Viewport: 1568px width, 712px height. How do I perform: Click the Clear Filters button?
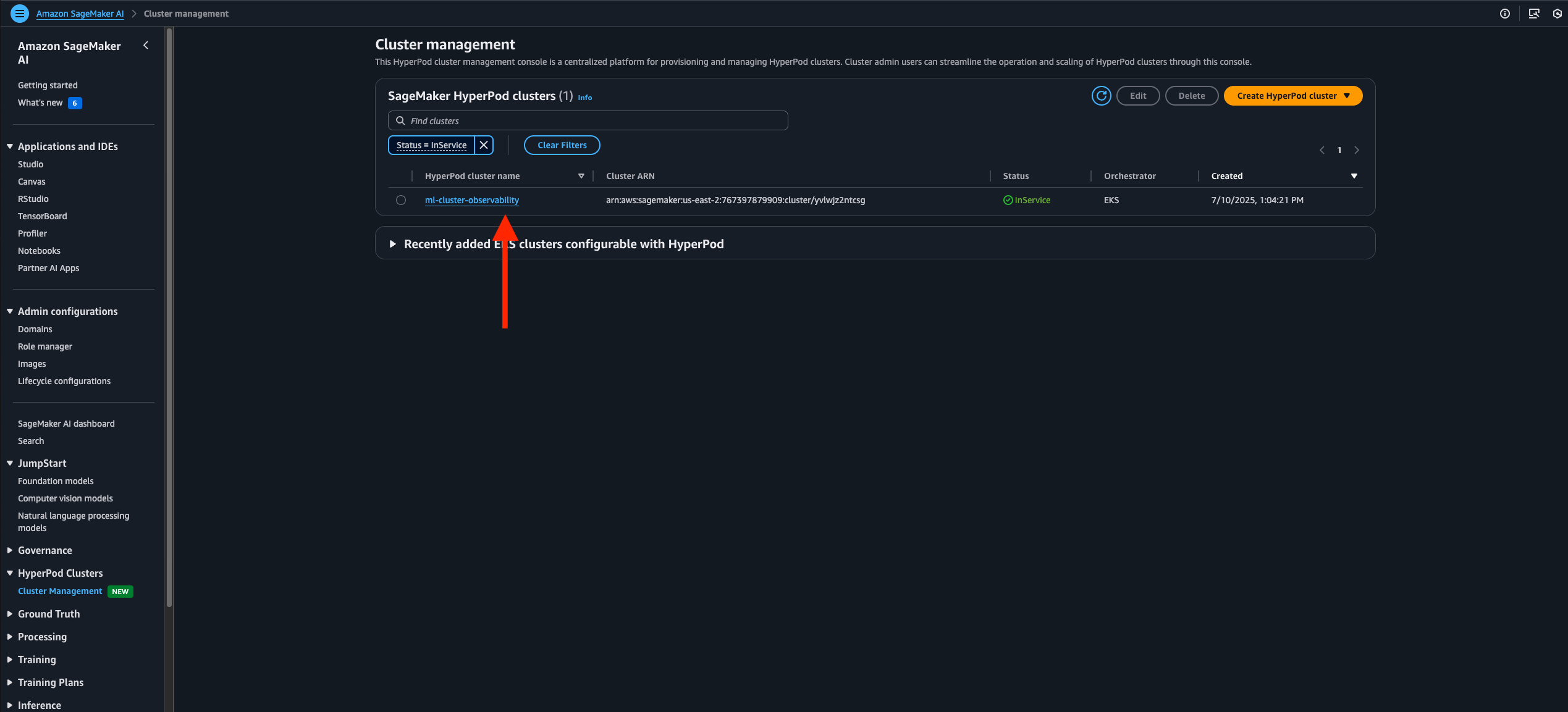pyautogui.click(x=562, y=145)
